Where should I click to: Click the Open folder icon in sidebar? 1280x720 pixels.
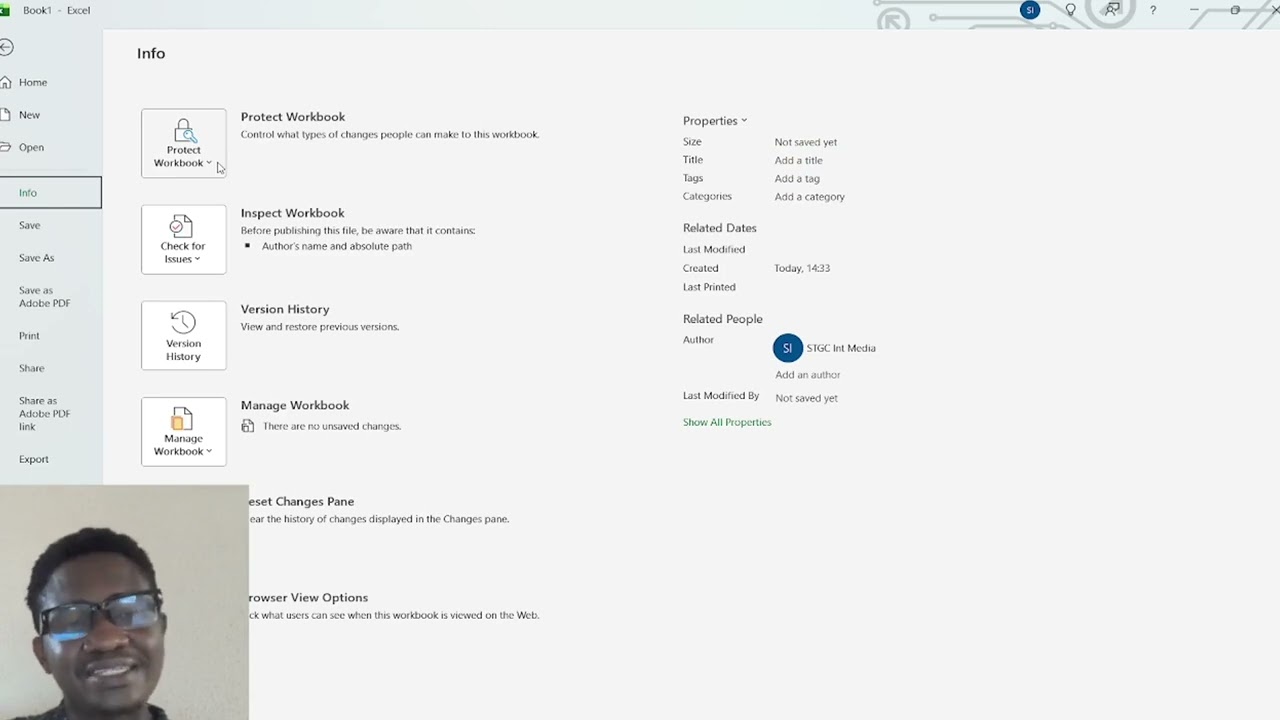[6, 147]
